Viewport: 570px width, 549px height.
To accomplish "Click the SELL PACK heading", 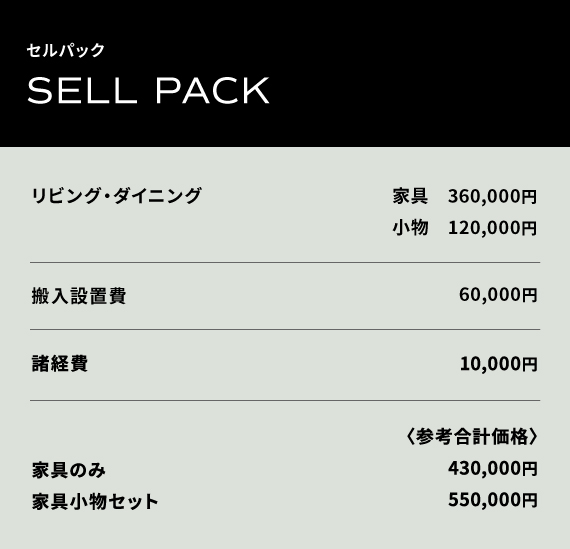I will pos(148,90).
